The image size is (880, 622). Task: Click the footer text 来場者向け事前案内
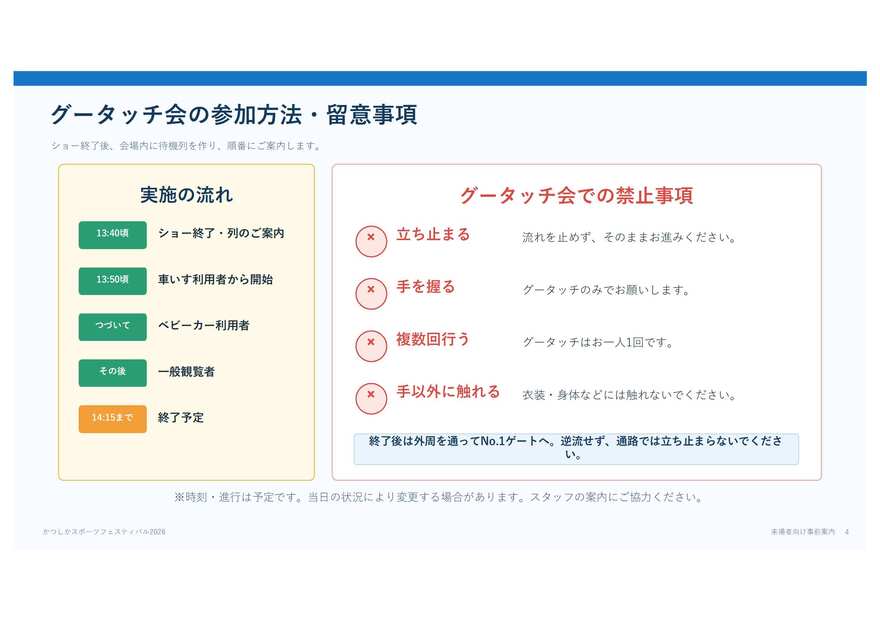[x=803, y=532]
